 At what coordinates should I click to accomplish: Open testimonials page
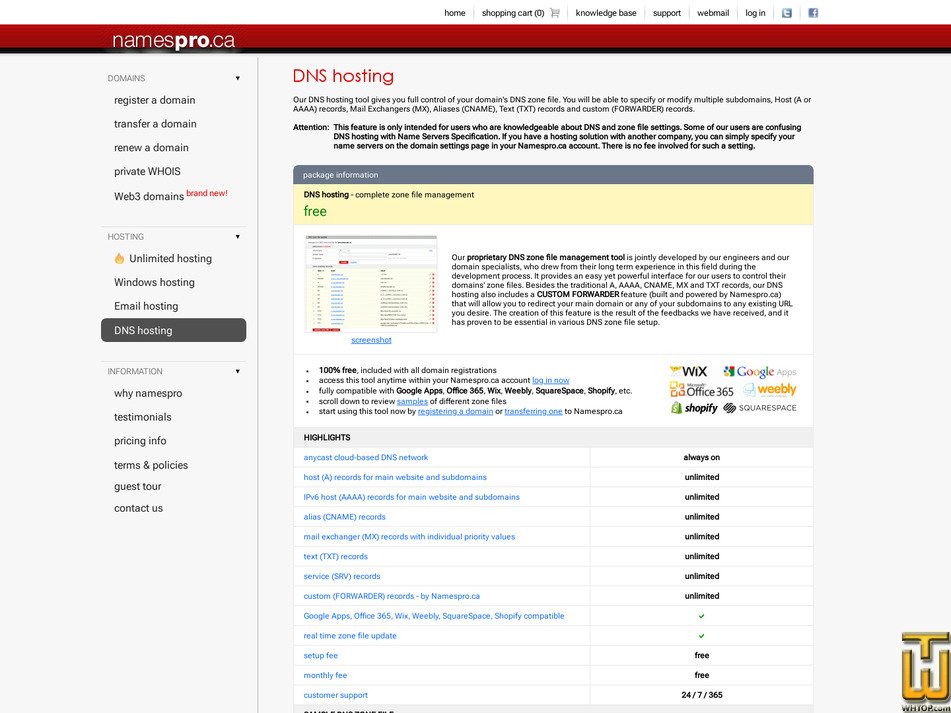[143, 417]
